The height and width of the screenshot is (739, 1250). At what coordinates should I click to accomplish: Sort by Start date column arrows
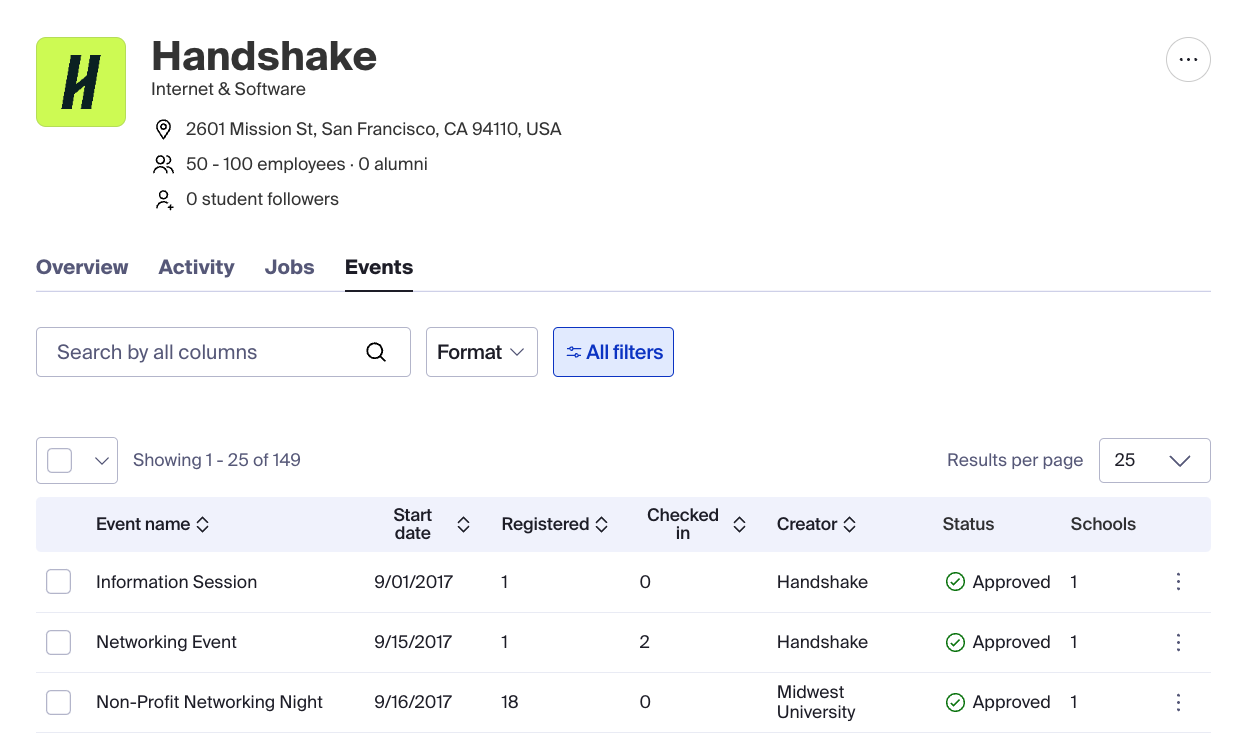point(463,524)
